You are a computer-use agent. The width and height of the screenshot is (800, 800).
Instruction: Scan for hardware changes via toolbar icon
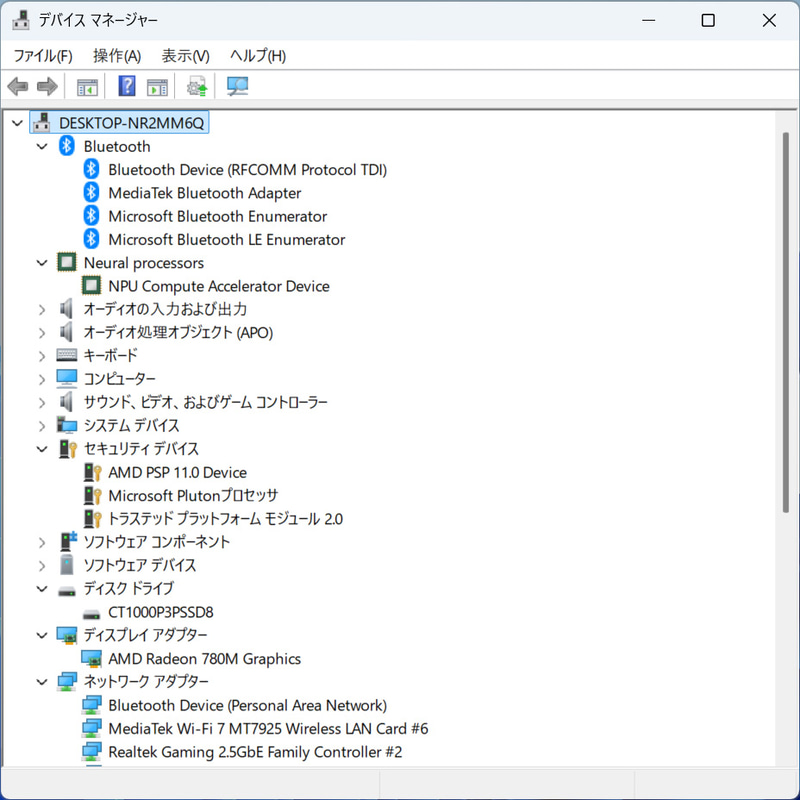pos(236,86)
